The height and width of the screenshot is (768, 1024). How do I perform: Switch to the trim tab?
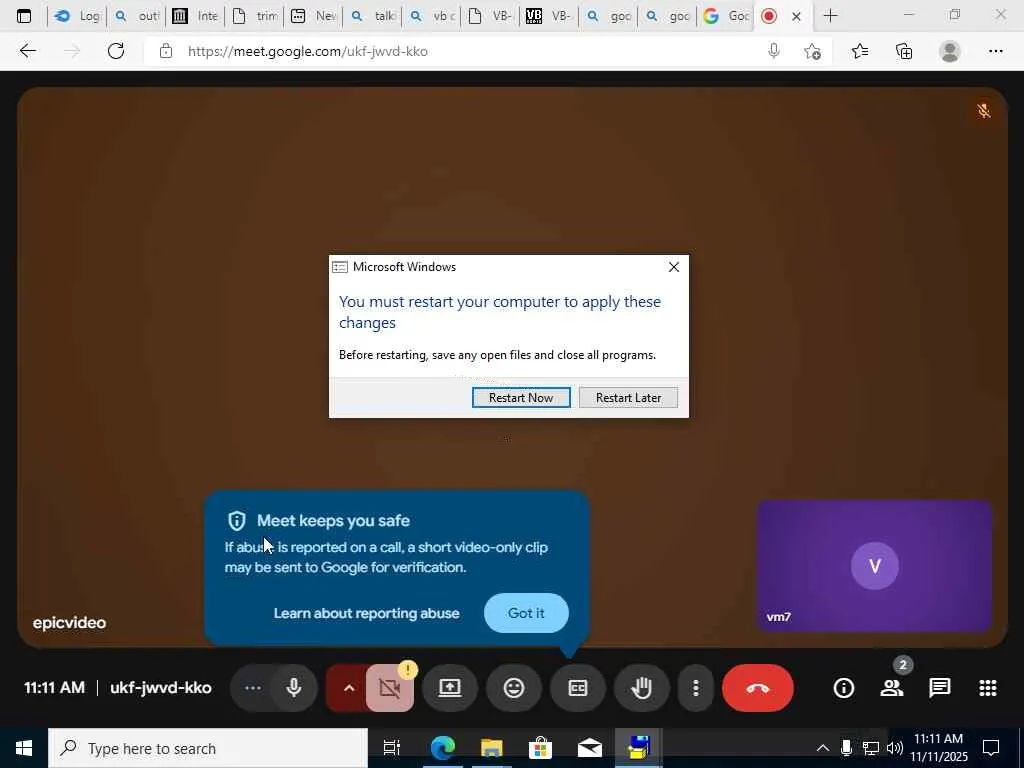click(254, 16)
